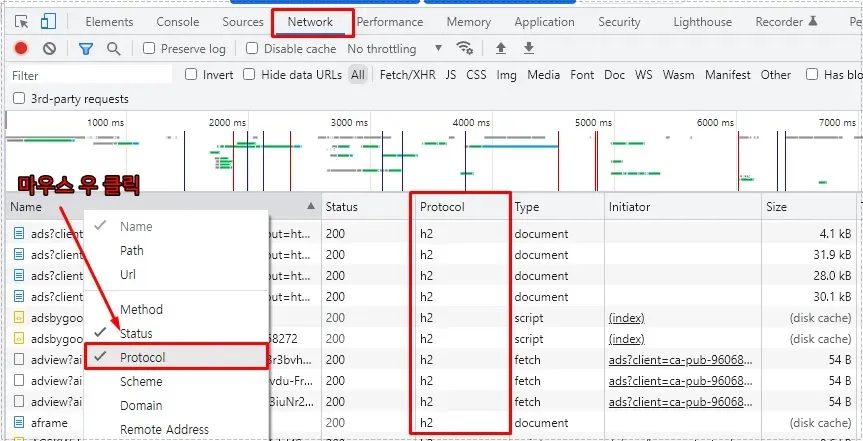The image size is (863, 441).
Task: Click Name column sort arrow
Action: click(311, 206)
